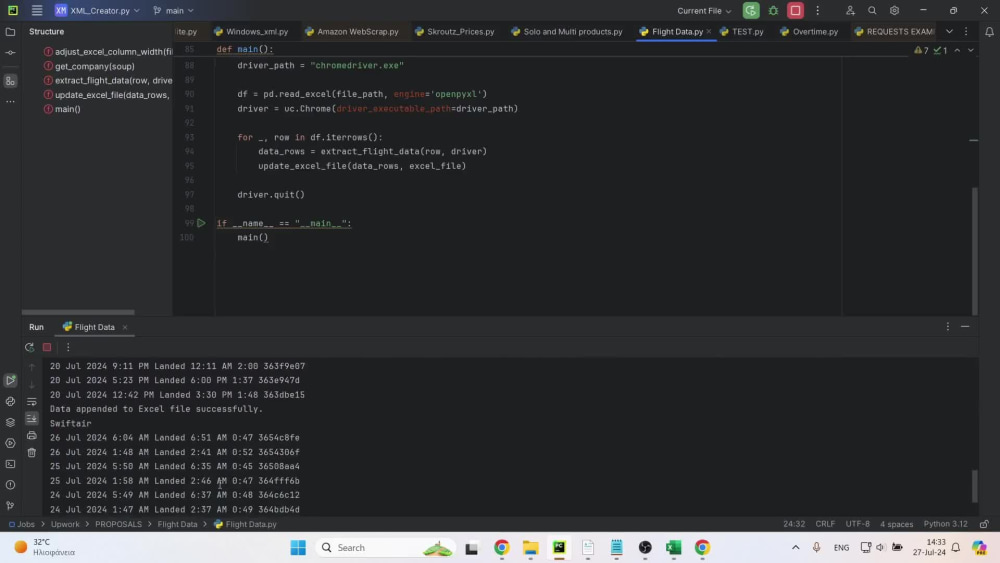Viewport: 1000px width, 563px height.
Task: Hide the Run tool window
Action: (x=965, y=326)
